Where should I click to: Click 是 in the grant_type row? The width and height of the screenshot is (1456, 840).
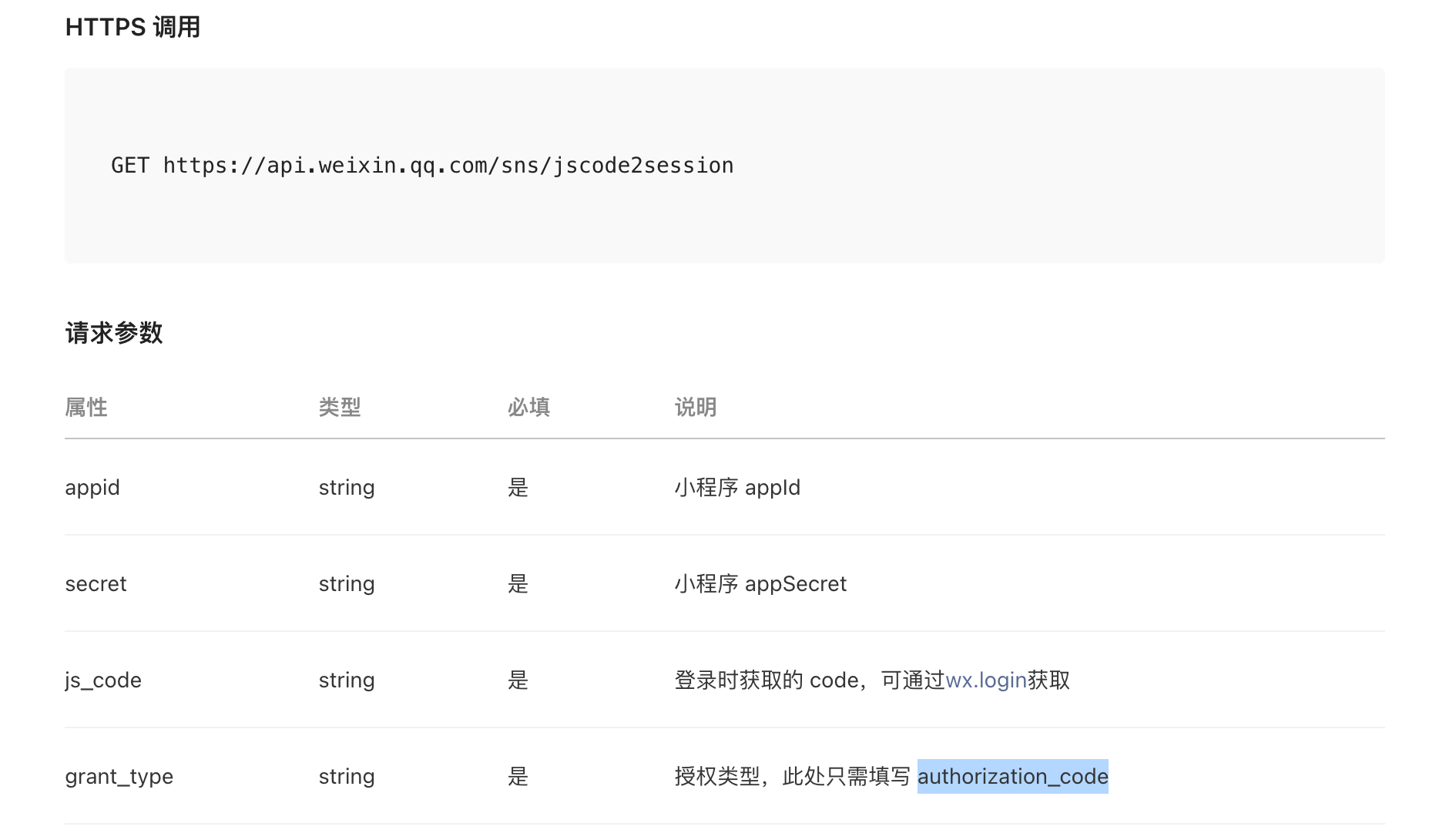pos(518,776)
